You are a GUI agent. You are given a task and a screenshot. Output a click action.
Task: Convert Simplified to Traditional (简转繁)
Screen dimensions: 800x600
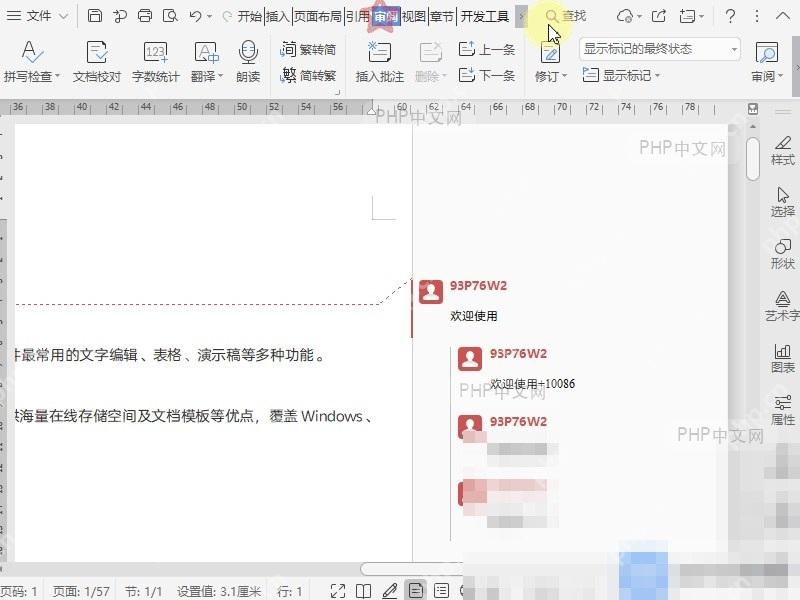[x=308, y=76]
